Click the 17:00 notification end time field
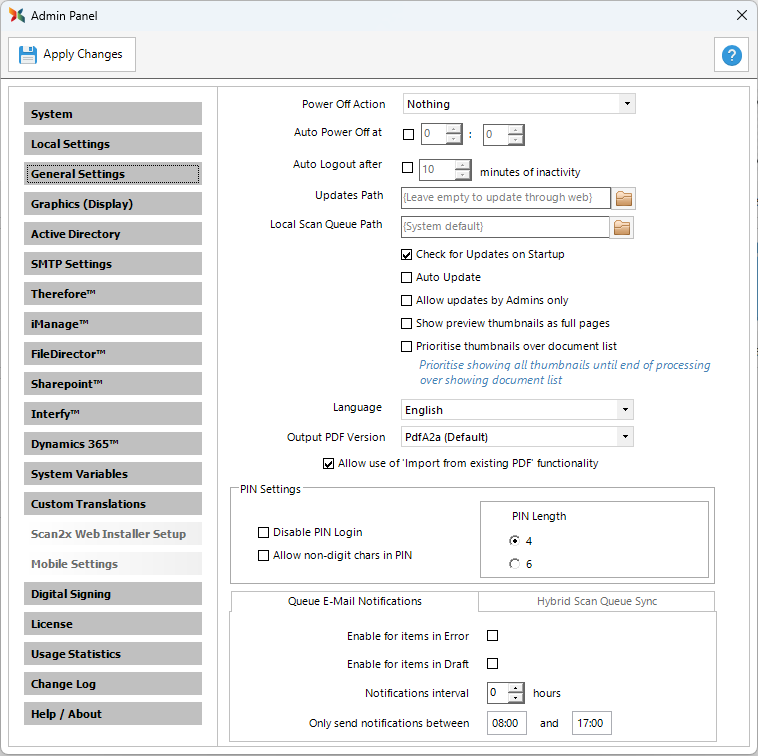The height and width of the screenshot is (756, 758). pos(592,723)
